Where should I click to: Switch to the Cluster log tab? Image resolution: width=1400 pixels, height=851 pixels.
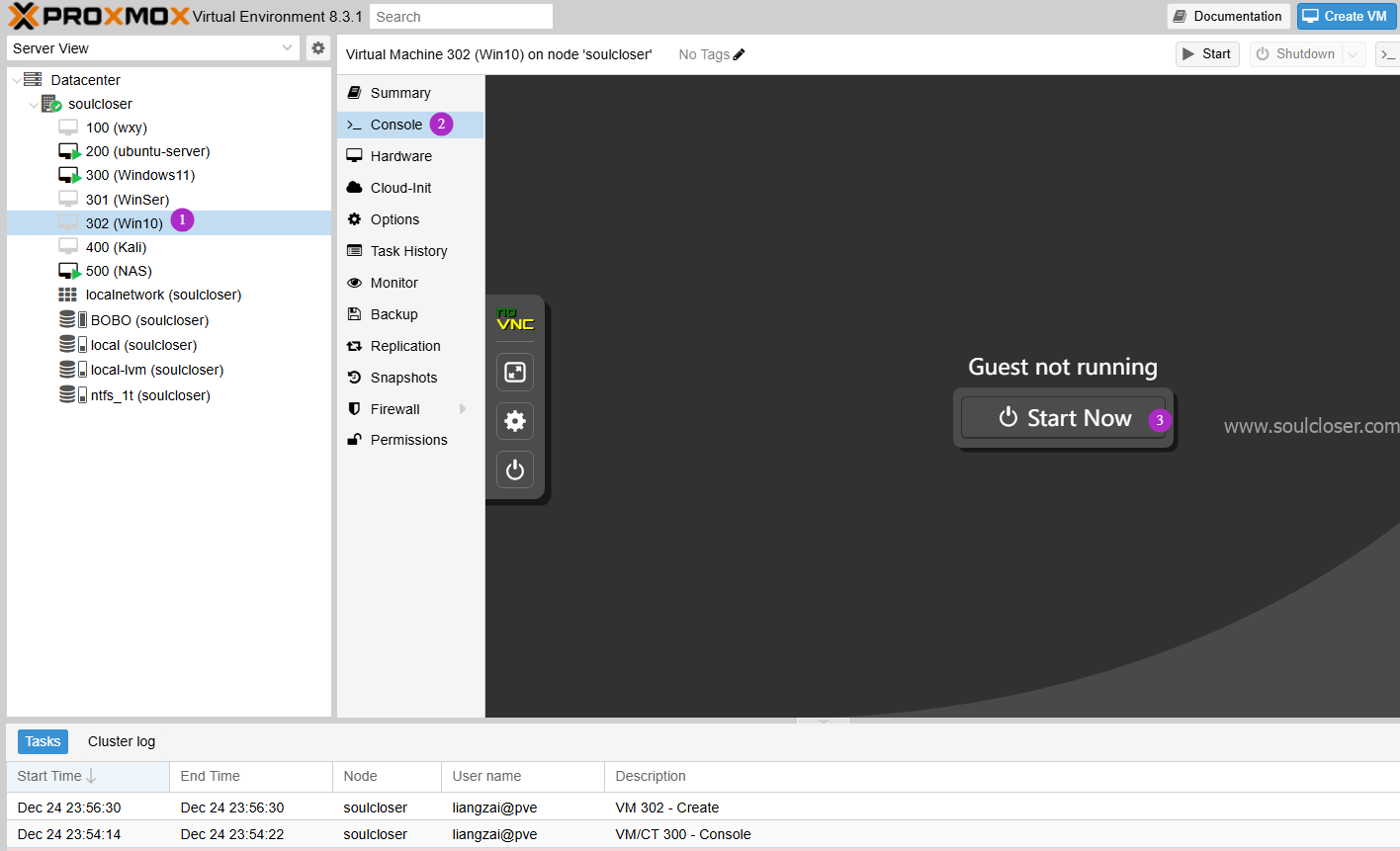122,741
